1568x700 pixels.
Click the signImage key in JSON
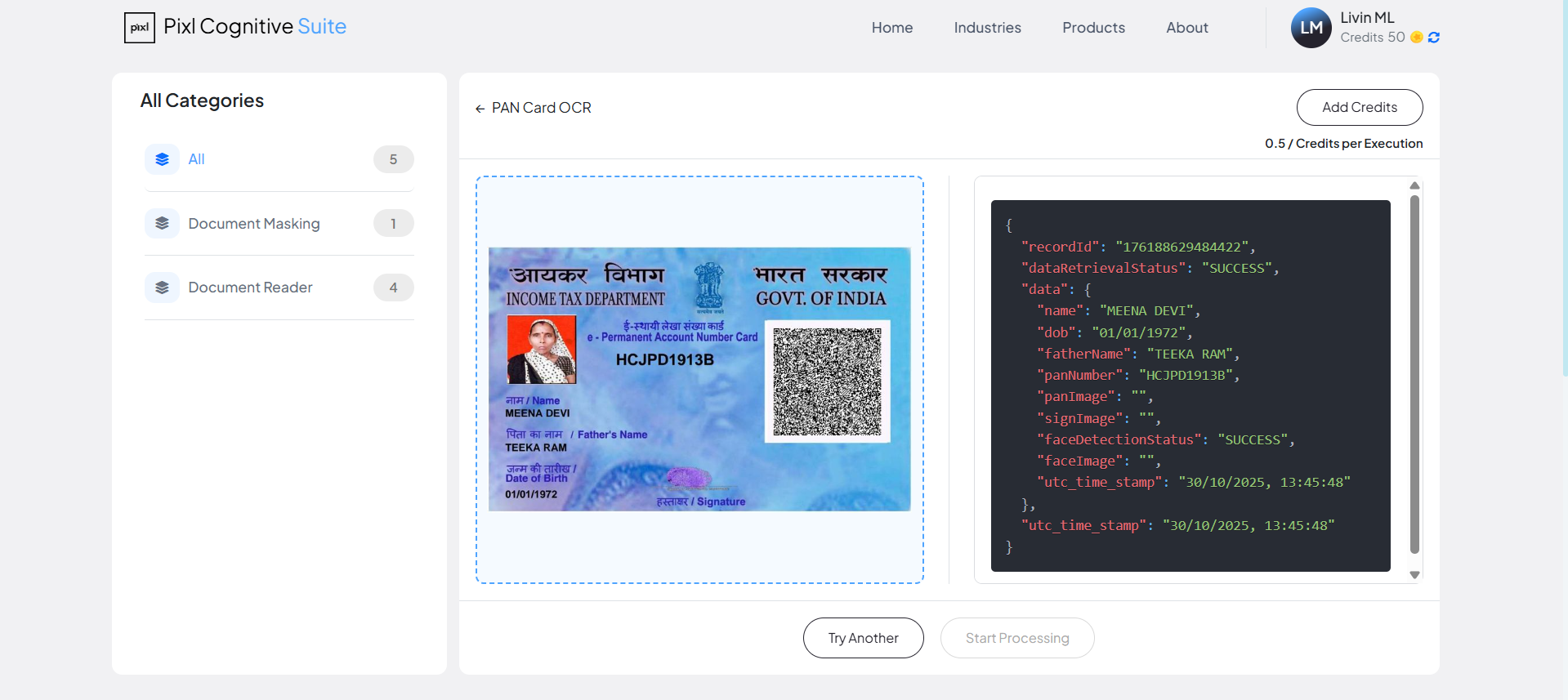pyautogui.click(x=1080, y=418)
